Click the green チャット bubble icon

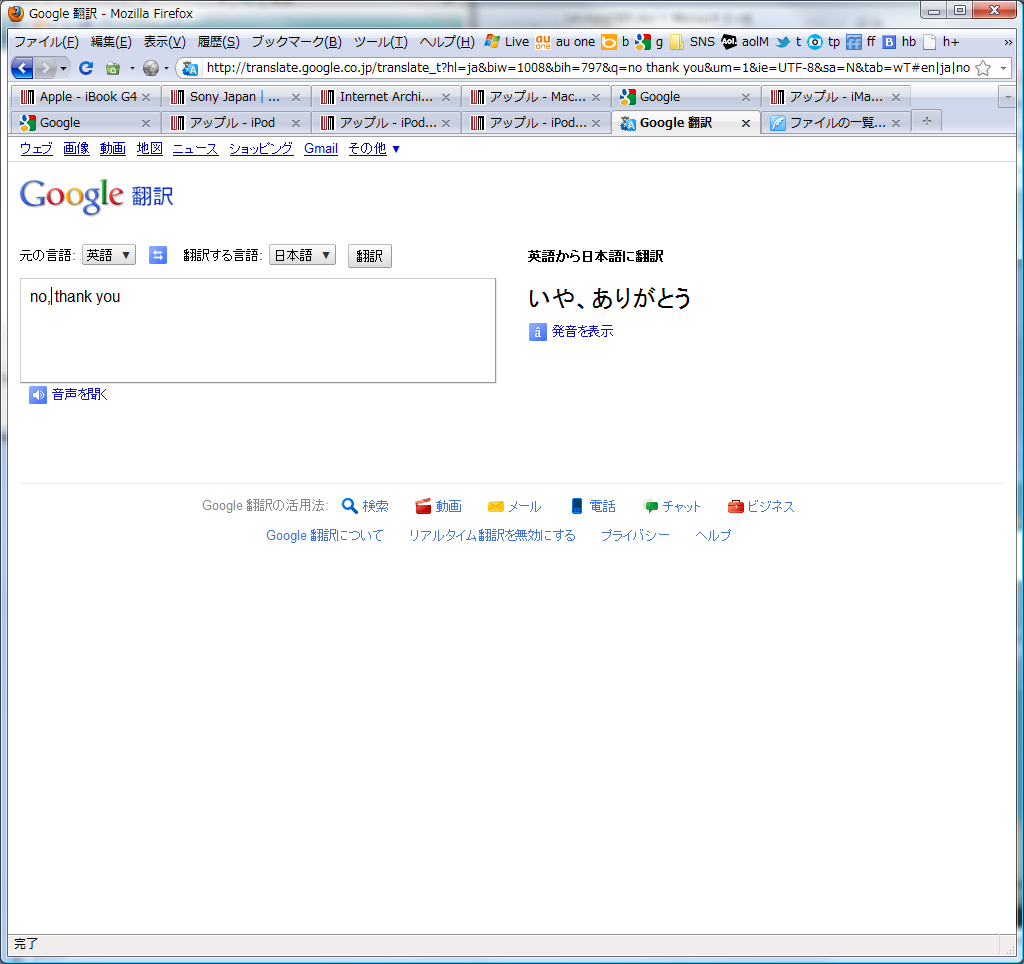click(650, 506)
